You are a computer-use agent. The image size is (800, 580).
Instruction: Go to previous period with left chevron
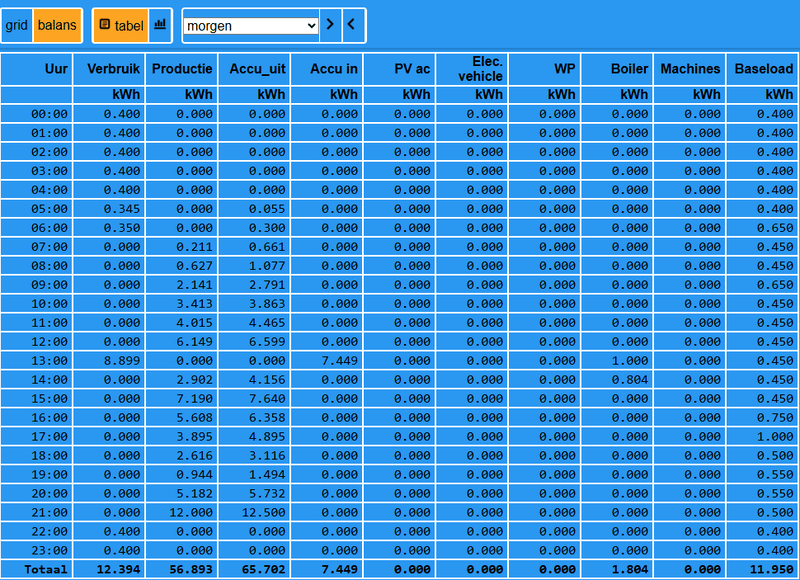353,25
